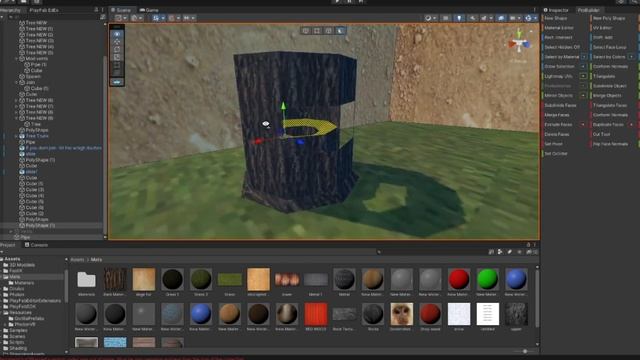Open the Gizmos toolbar button

click(x=530, y=18)
